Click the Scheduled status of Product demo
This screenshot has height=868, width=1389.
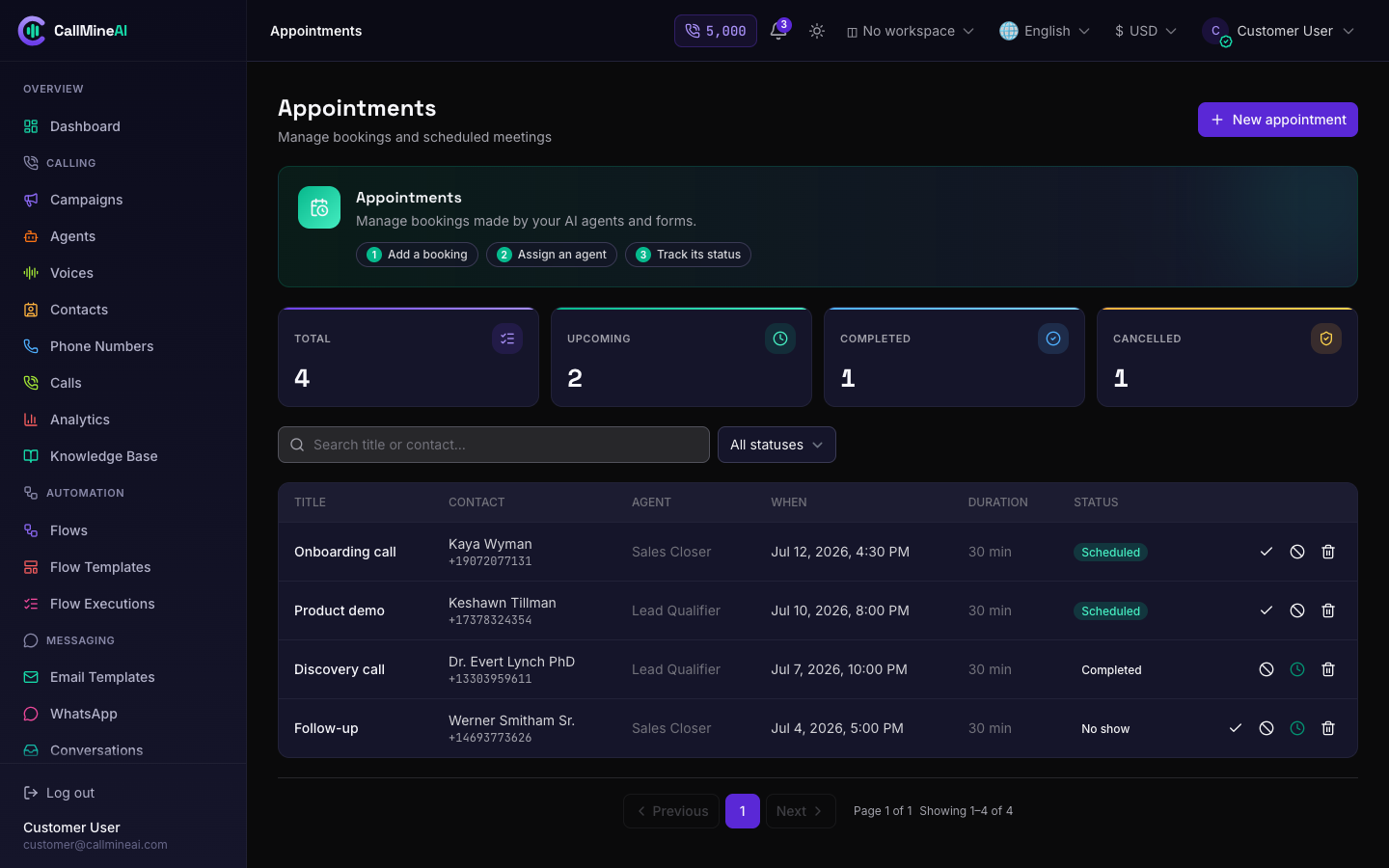click(x=1110, y=611)
